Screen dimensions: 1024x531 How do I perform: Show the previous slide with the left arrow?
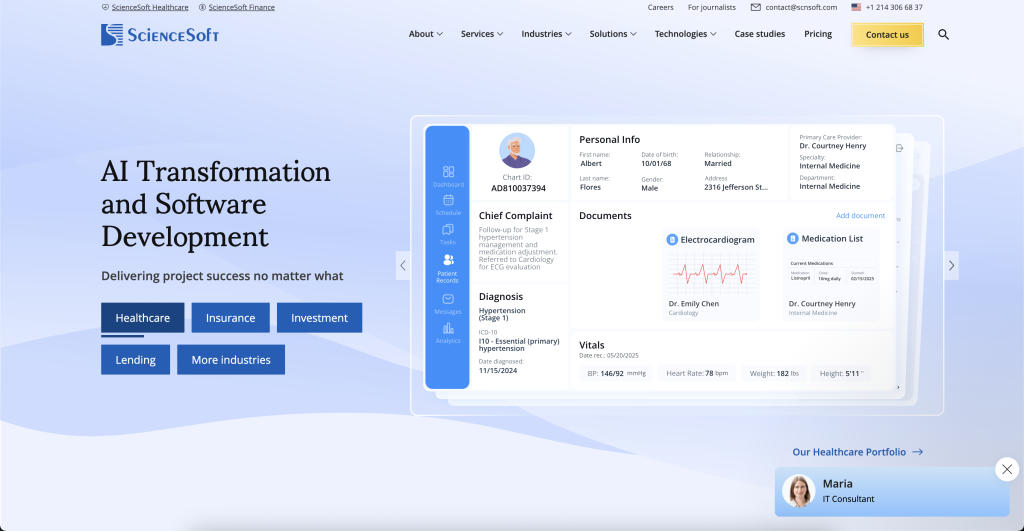click(x=403, y=265)
